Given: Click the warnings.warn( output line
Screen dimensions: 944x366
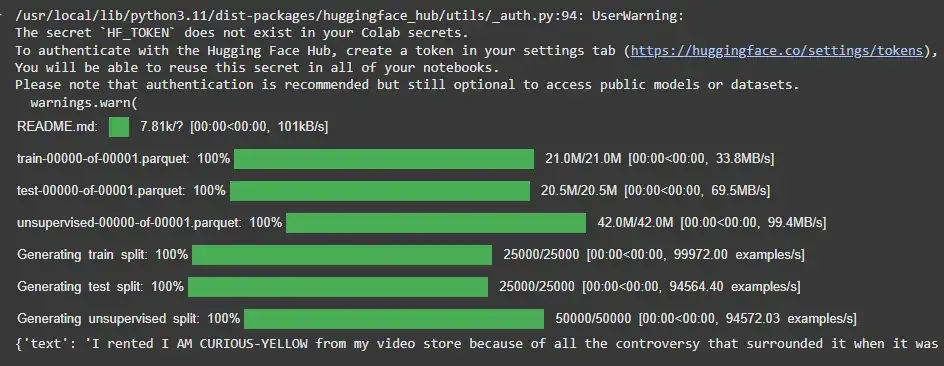Looking at the screenshot, I should pyautogui.click(x=84, y=103).
